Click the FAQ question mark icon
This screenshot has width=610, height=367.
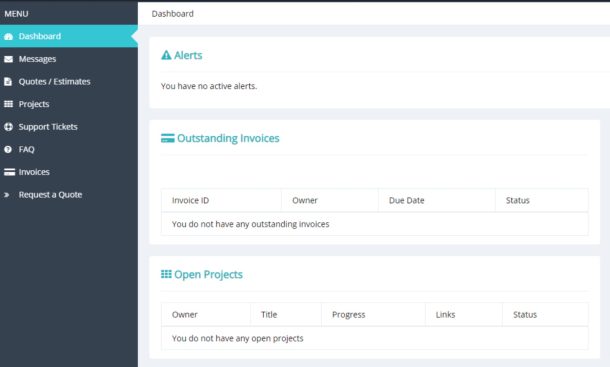(8, 149)
